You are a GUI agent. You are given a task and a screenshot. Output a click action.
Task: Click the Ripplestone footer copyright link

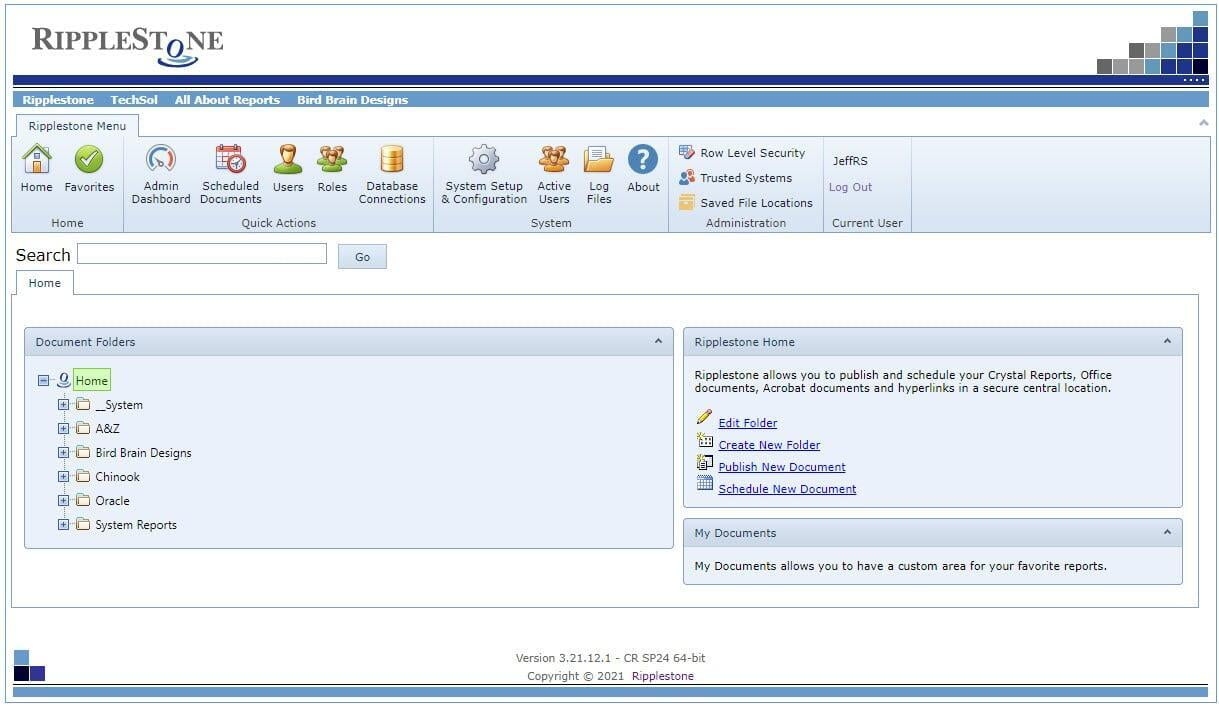pyautogui.click(x=662, y=676)
